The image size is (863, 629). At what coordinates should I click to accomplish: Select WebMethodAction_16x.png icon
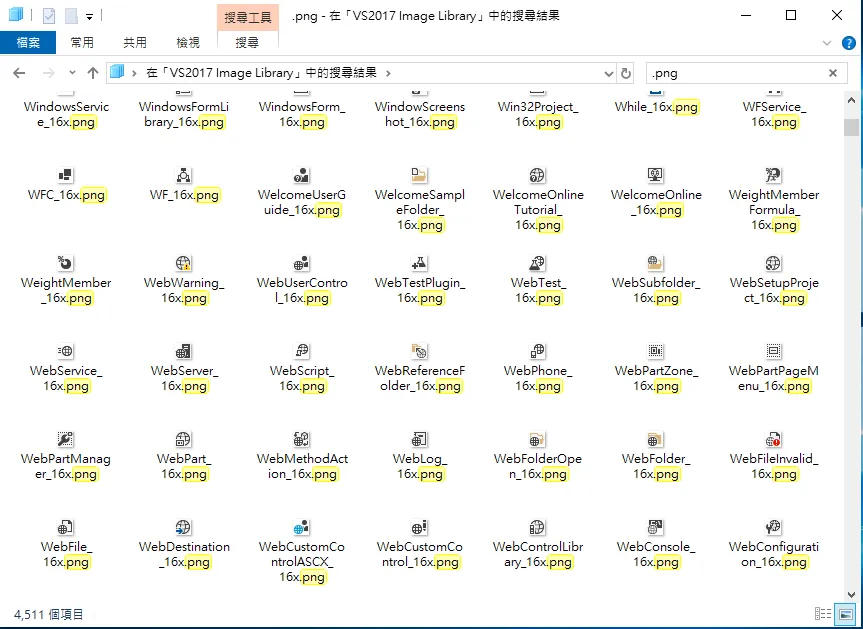pos(302,440)
